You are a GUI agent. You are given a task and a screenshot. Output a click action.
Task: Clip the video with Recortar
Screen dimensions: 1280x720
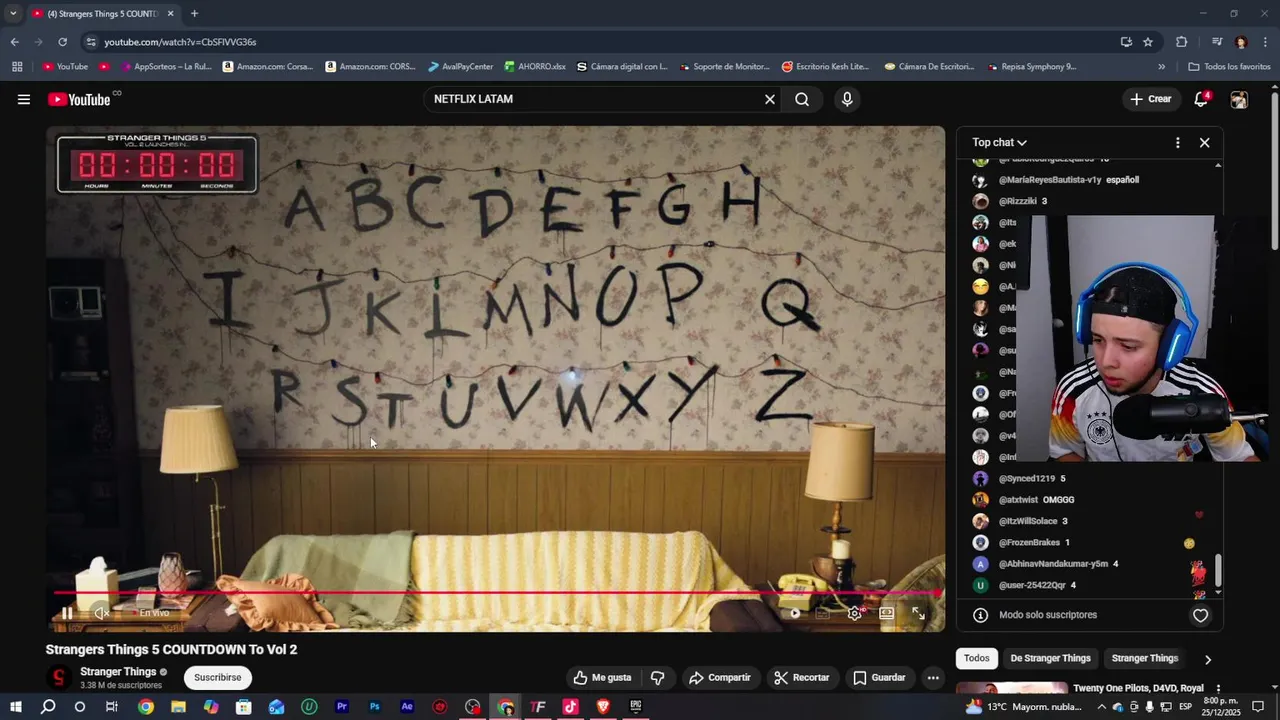point(802,677)
